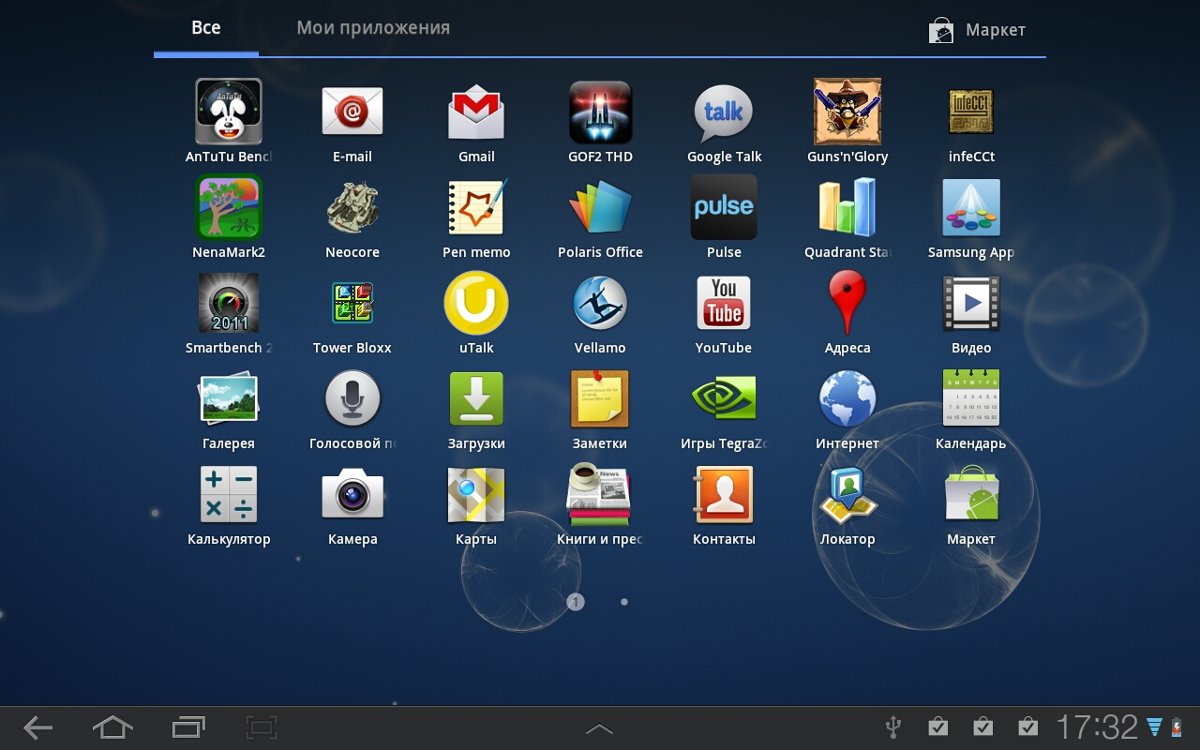Open the Галерея gallery app
The height and width of the screenshot is (750, 1200).
[x=228, y=399]
